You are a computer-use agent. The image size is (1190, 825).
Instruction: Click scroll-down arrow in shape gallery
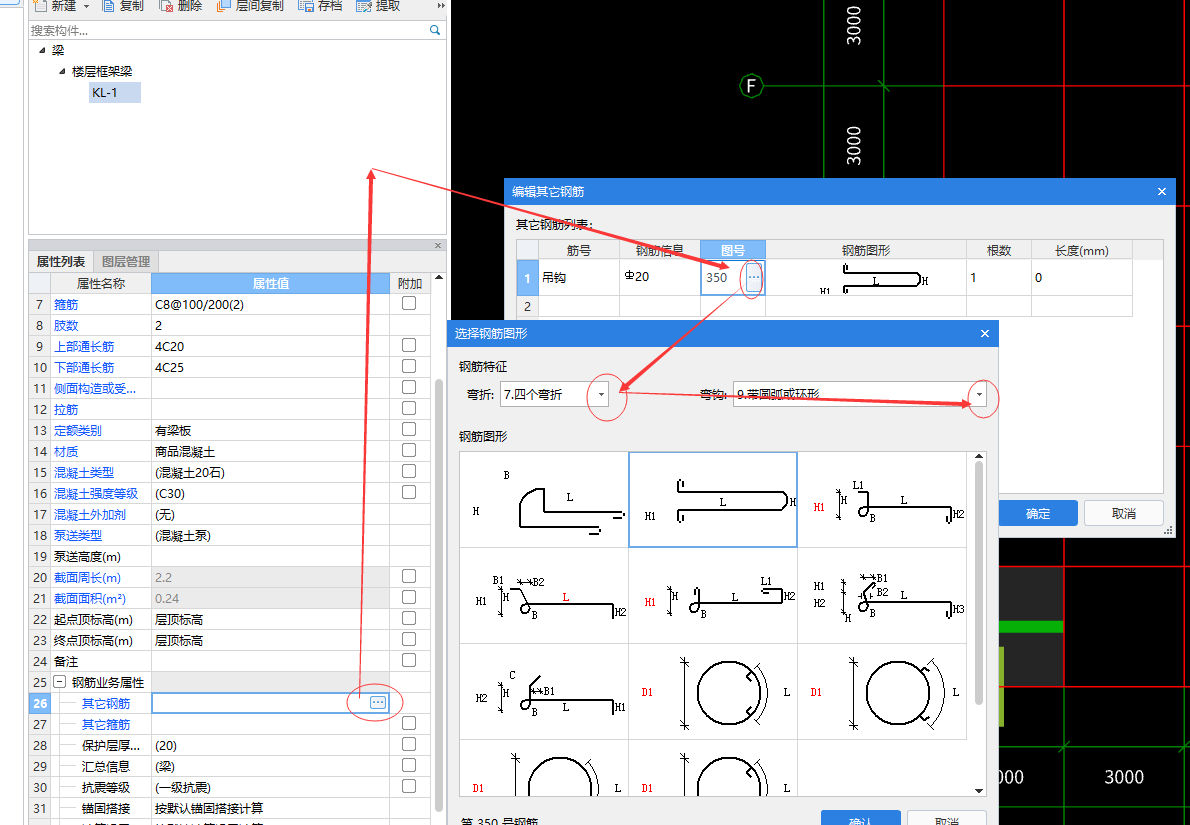979,791
